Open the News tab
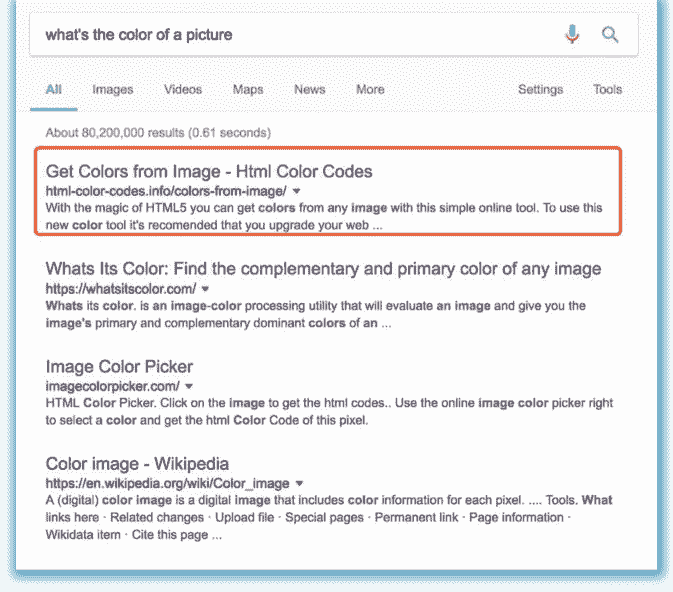 (x=309, y=89)
